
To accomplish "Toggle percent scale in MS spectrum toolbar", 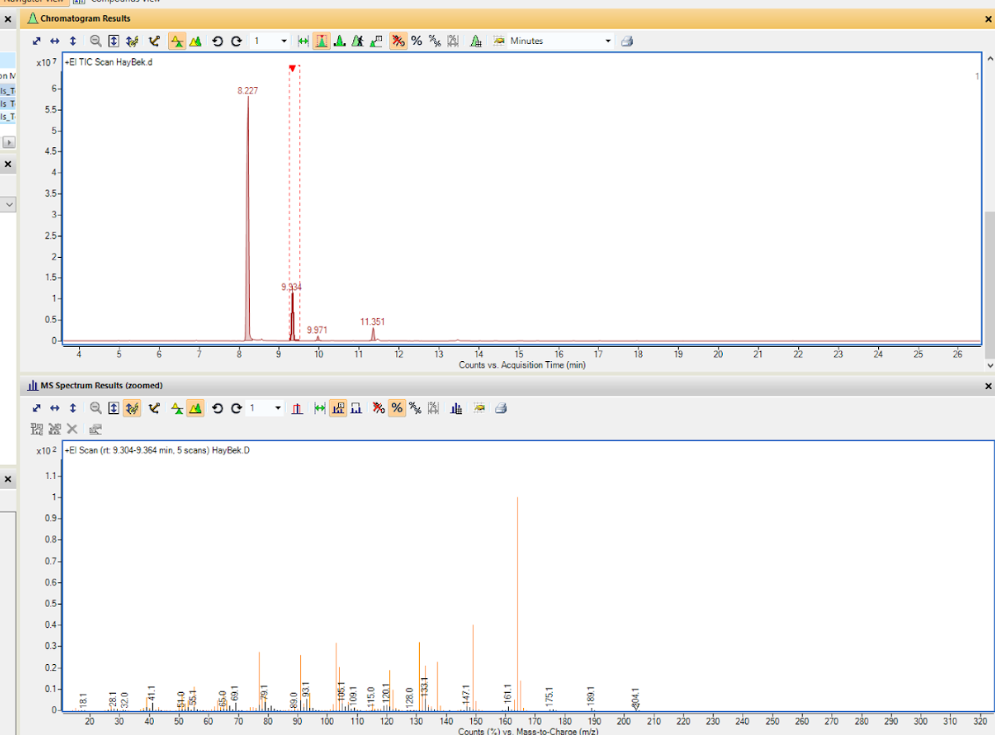I will click(x=397, y=408).
